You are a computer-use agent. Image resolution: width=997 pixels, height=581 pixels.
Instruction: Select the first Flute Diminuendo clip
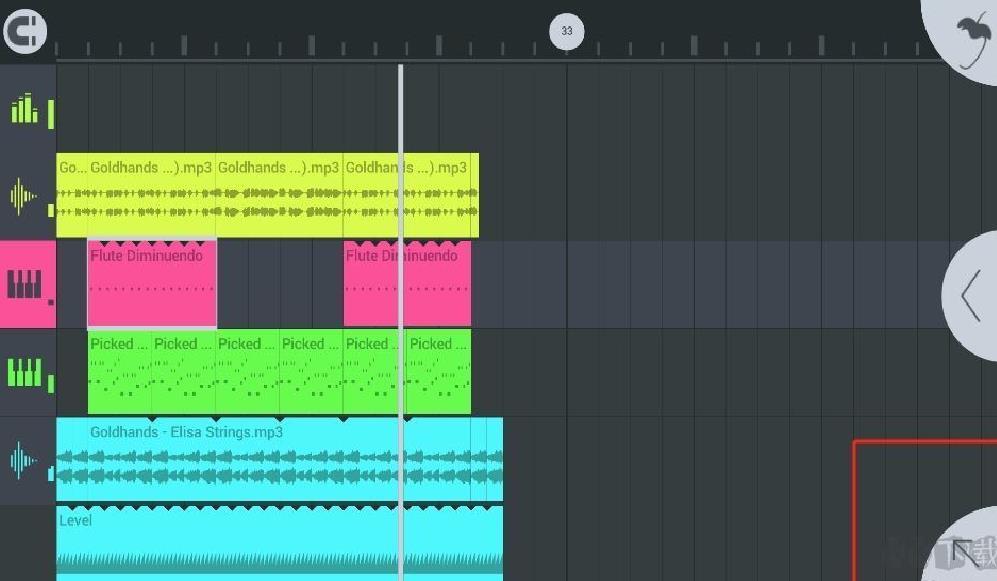(x=152, y=284)
